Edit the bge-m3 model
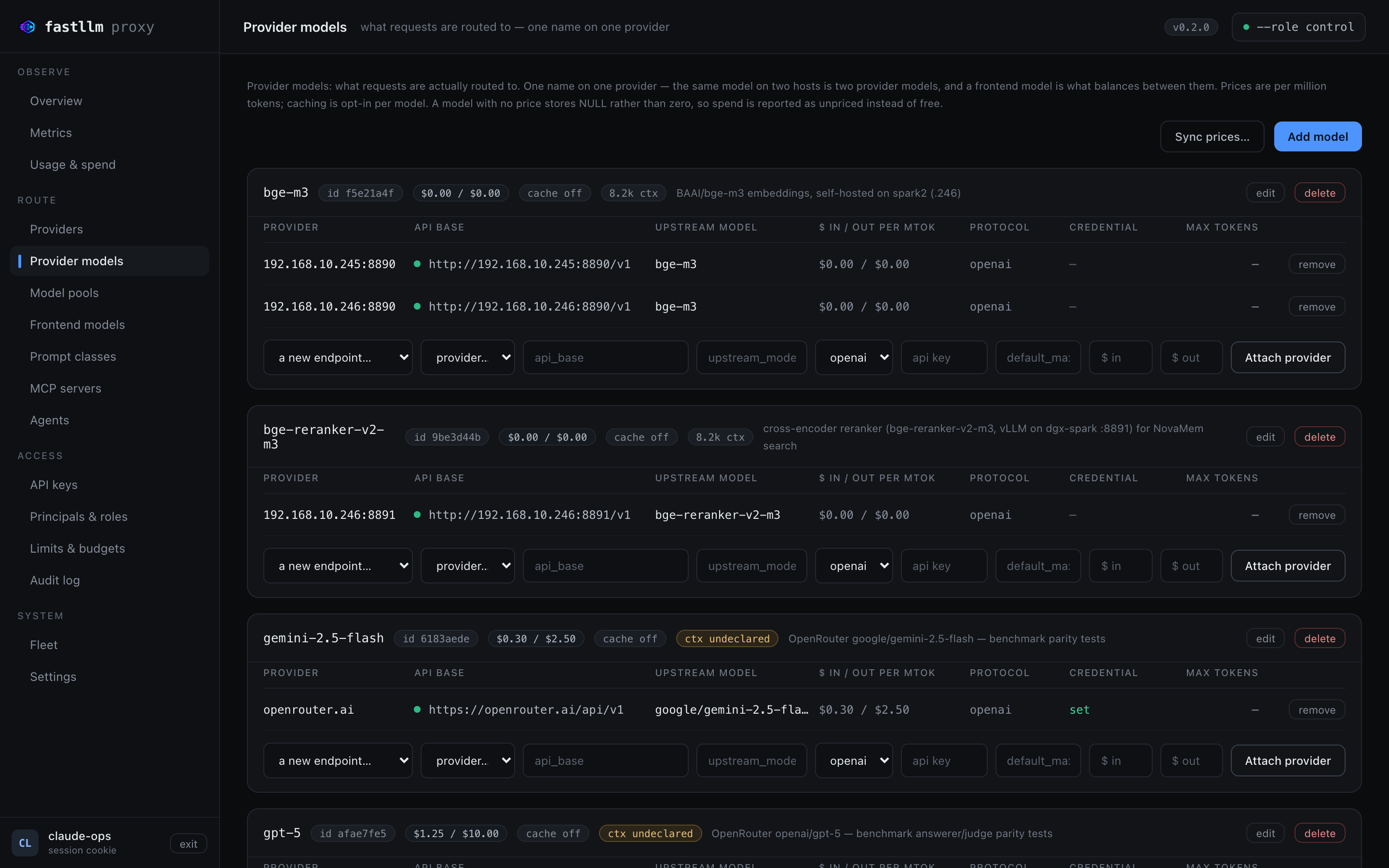The width and height of the screenshot is (1389, 868). coord(1265,193)
